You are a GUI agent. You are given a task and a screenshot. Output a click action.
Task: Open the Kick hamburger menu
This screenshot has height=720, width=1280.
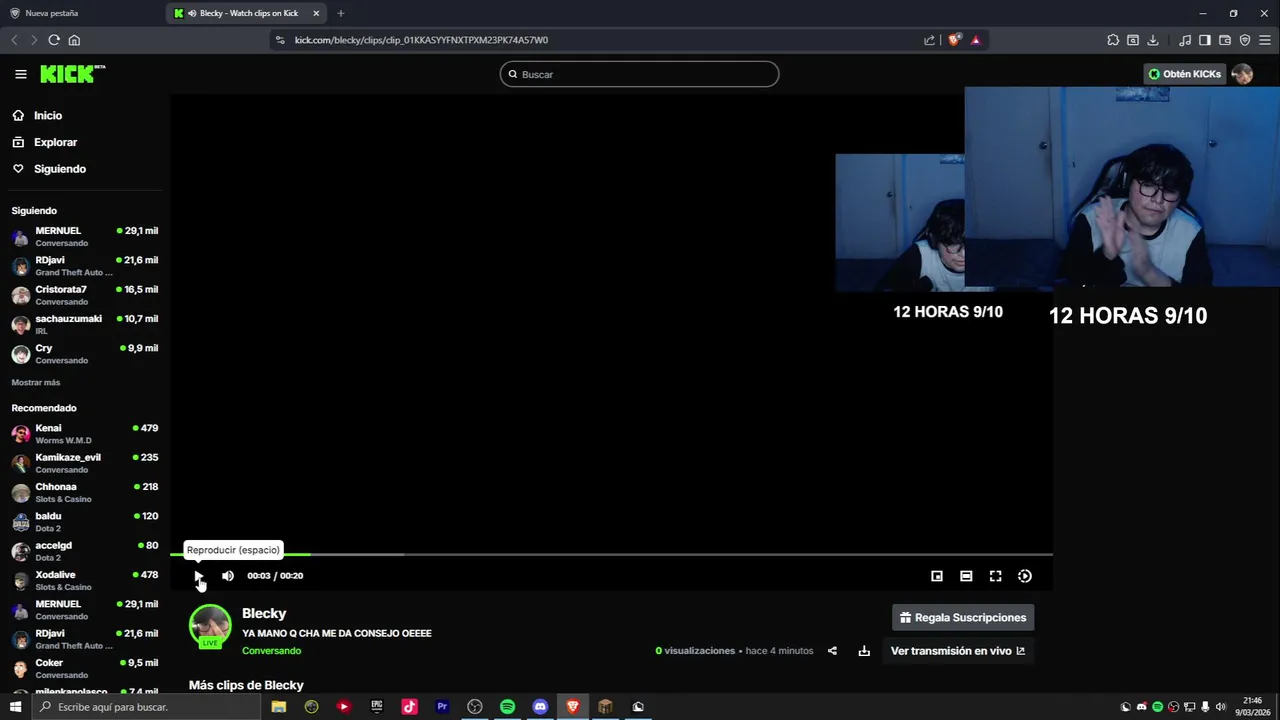click(20, 74)
